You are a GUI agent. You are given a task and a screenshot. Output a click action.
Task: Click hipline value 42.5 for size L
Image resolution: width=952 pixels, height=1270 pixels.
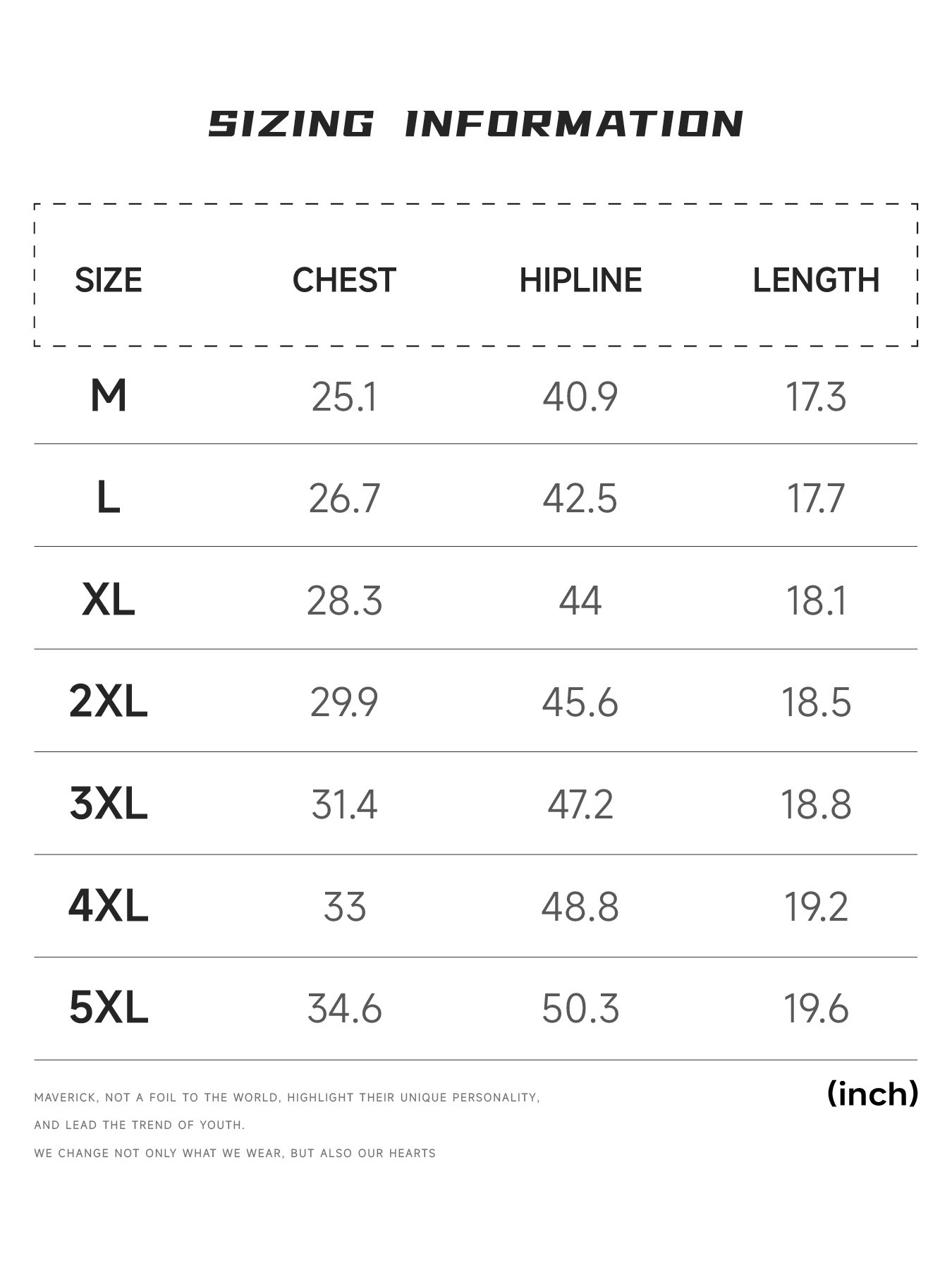(580, 499)
